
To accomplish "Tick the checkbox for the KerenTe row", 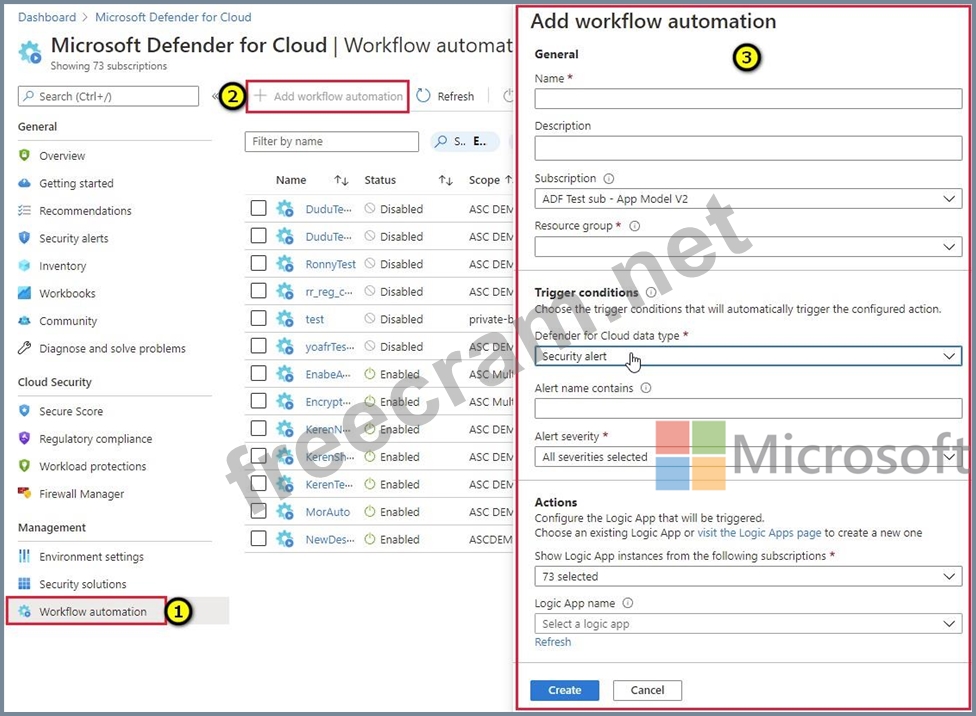I will pyautogui.click(x=258, y=483).
